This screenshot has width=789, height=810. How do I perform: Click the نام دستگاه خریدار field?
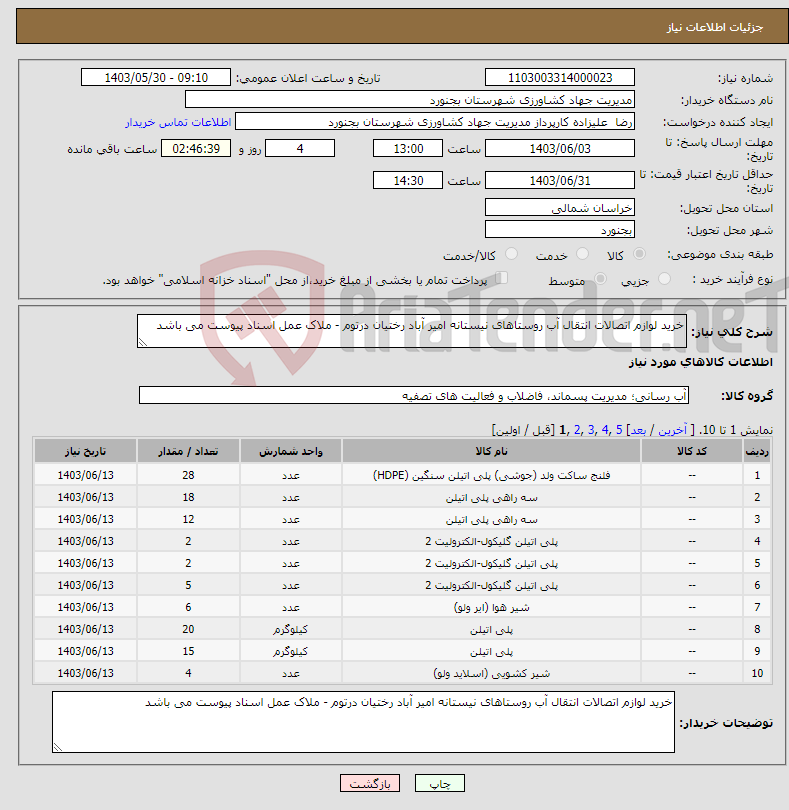pos(410,100)
